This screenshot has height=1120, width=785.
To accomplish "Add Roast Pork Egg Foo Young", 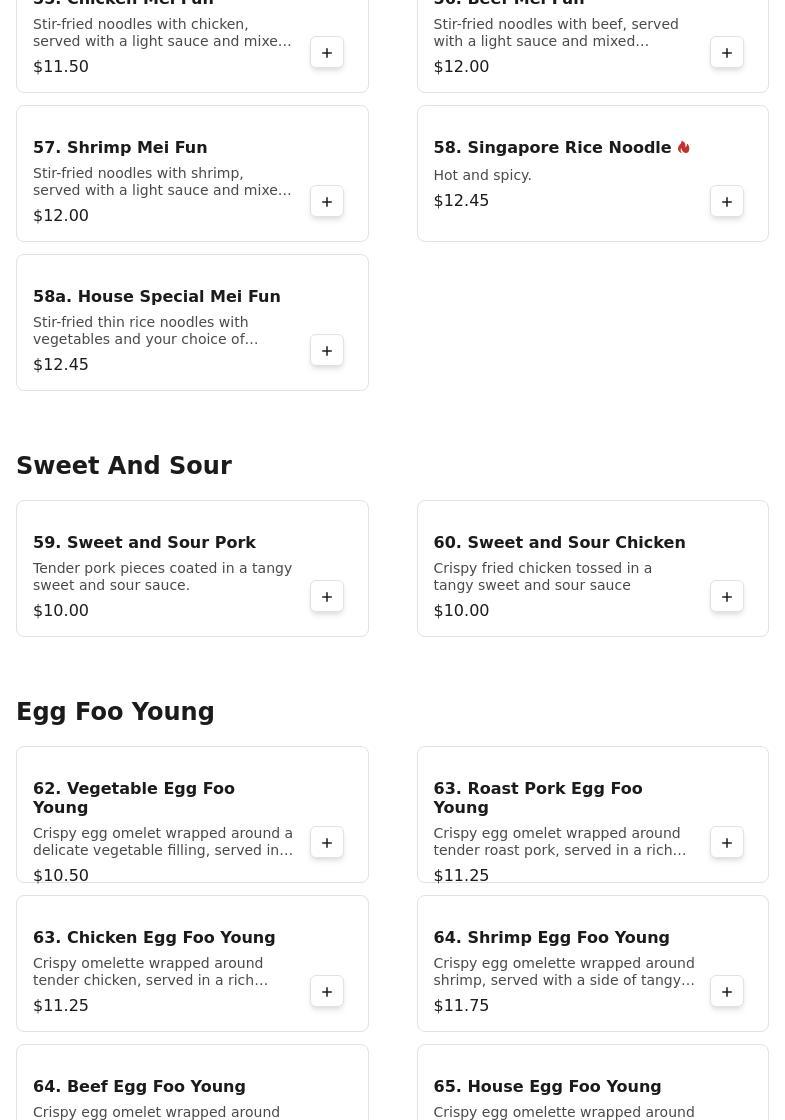I will (x=727, y=843).
